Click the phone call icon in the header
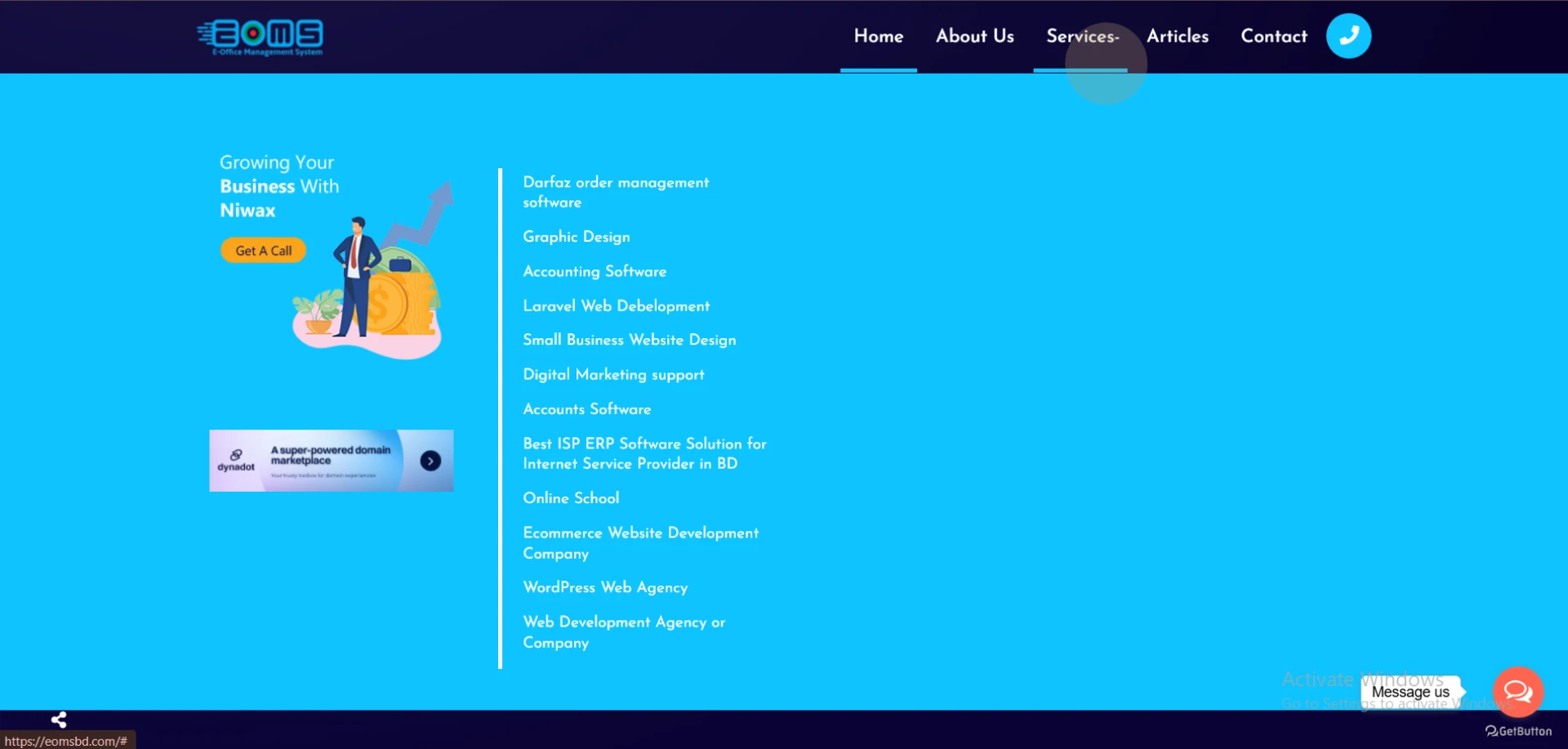Screen dimensions: 1568x749 click(x=1347, y=35)
